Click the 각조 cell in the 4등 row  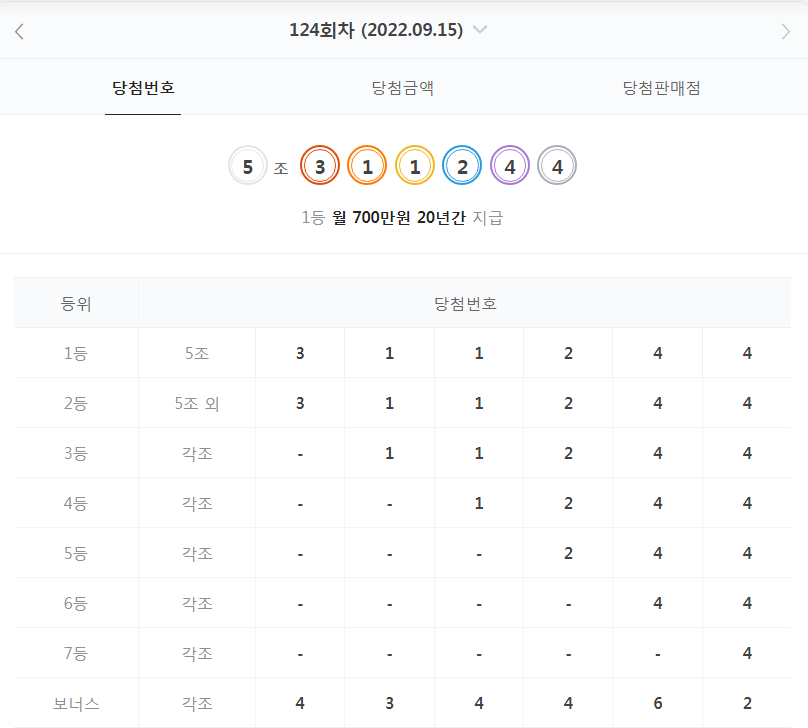click(x=197, y=503)
